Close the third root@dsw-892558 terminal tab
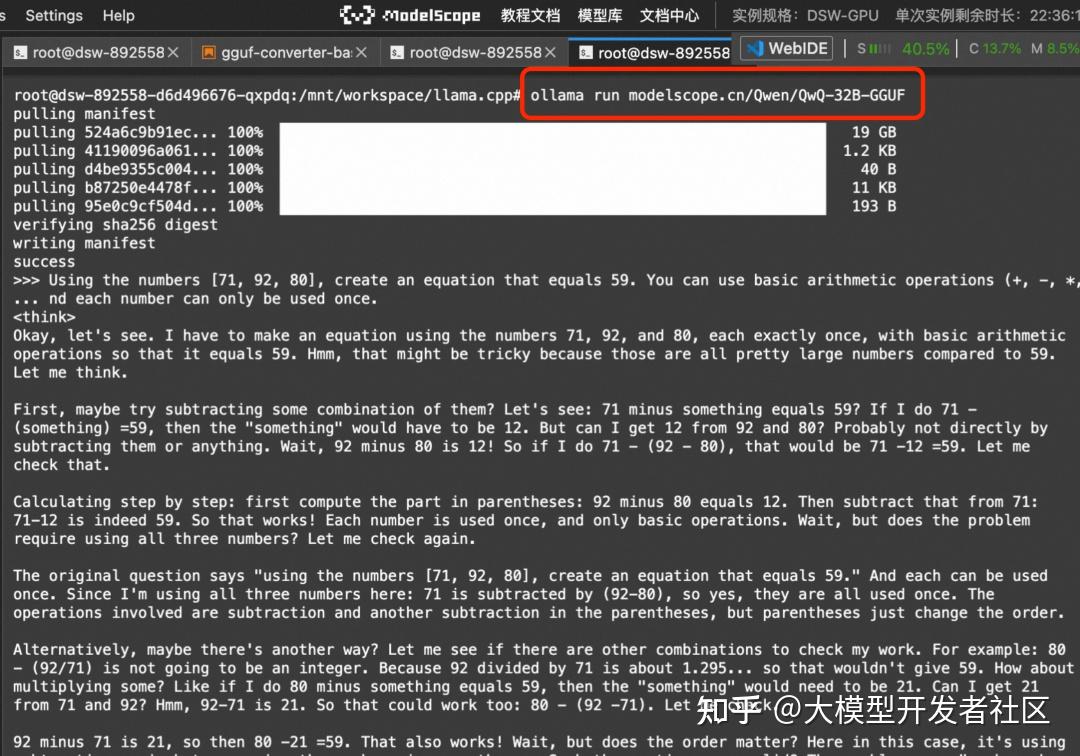Image resolution: width=1080 pixels, height=756 pixels. [550, 52]
